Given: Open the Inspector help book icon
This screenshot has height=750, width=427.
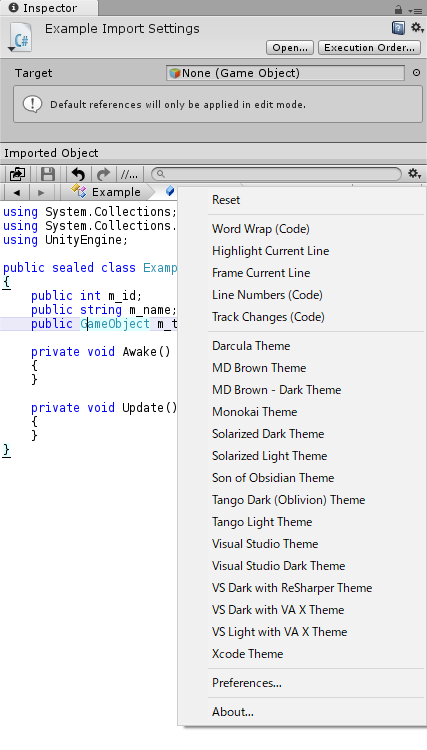Looking at the screenshot, I should tap(398, 28).
